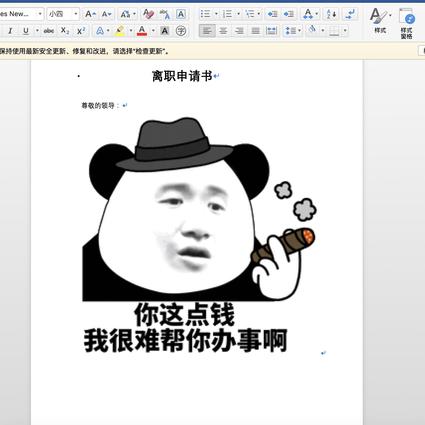Toggle subscript X2 formatting
This screenshot has width=425, height=425.
(65, 31)
